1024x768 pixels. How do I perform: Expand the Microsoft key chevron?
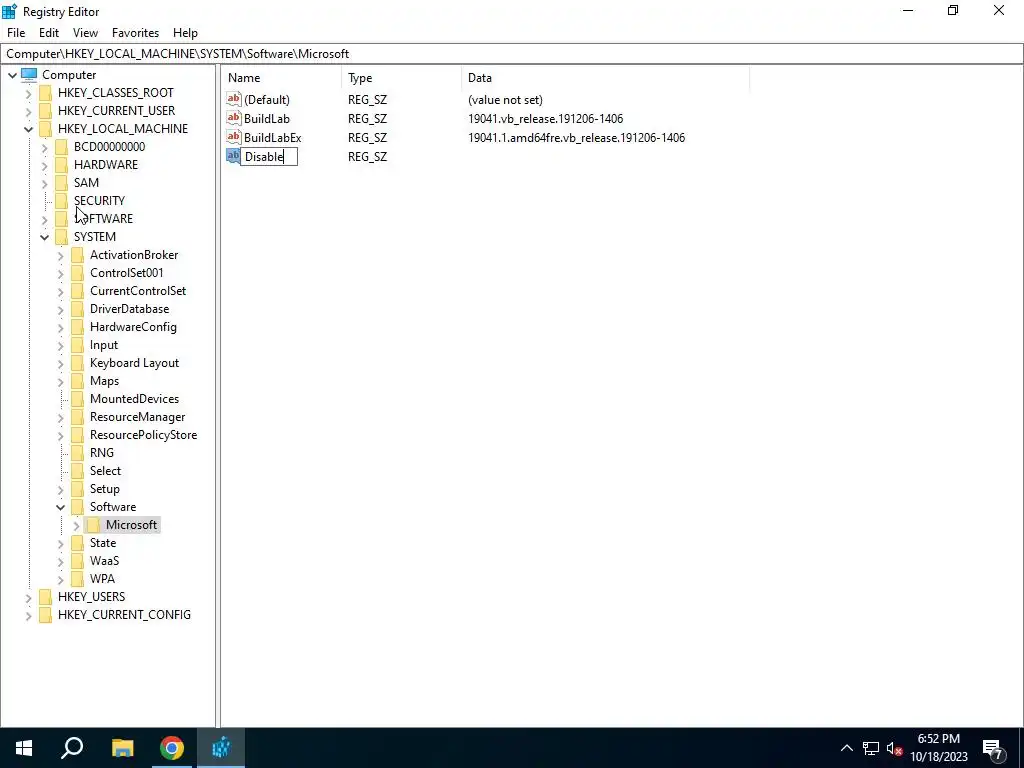(76, 526)
